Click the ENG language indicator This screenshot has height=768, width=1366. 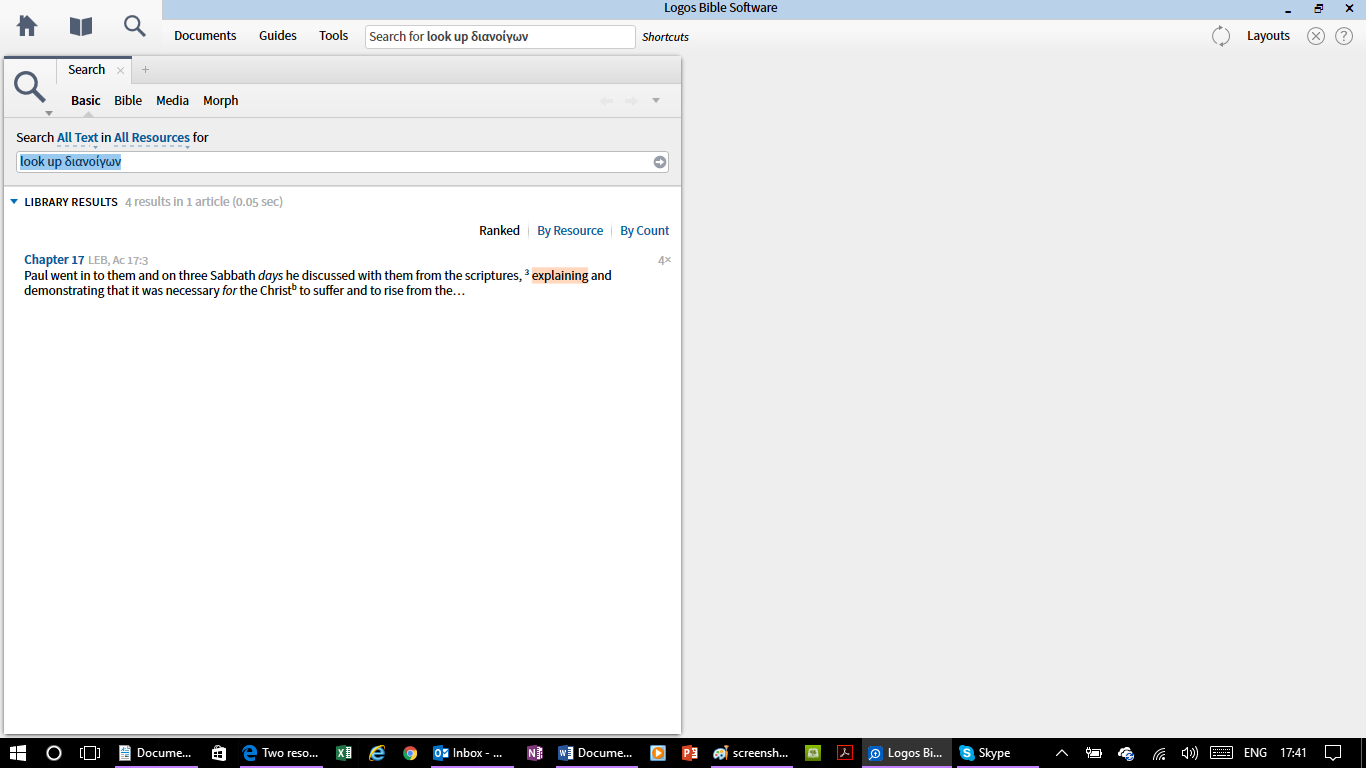pos(1255,753)
